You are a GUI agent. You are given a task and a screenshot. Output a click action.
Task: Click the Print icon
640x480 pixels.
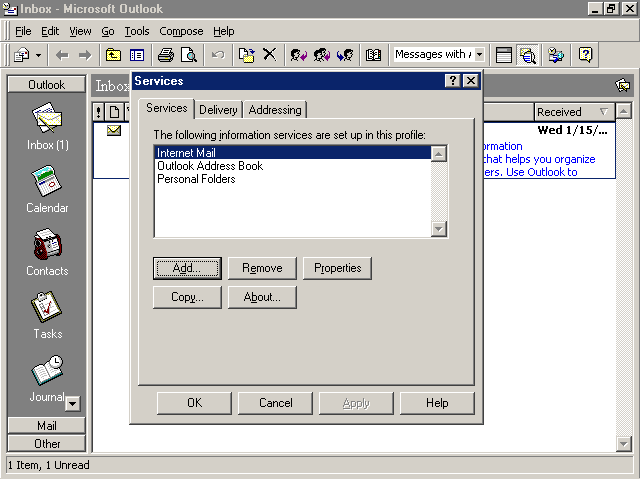(x=166, y=55)
